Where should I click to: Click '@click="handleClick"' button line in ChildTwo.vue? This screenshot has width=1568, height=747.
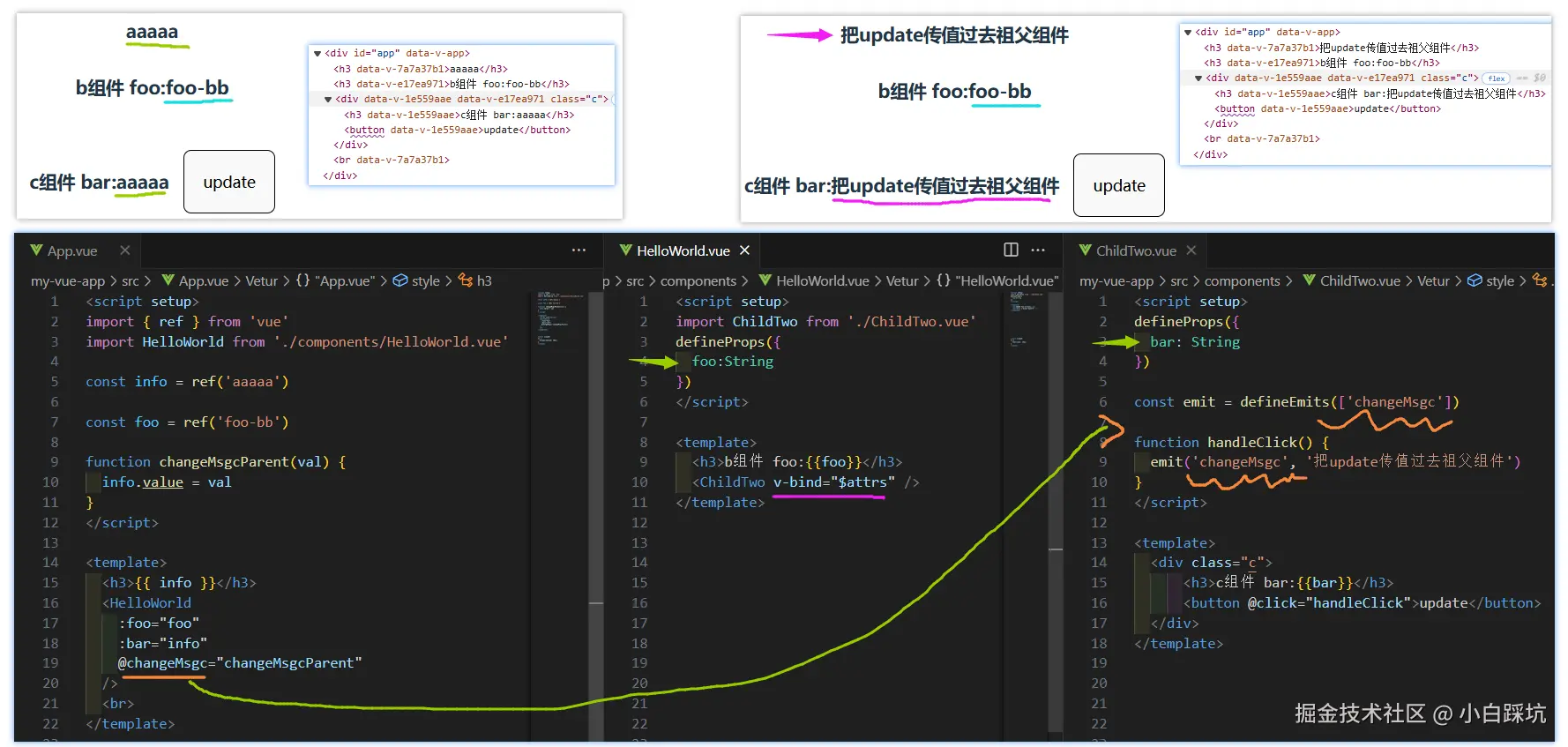click(x=1362, y=602)
